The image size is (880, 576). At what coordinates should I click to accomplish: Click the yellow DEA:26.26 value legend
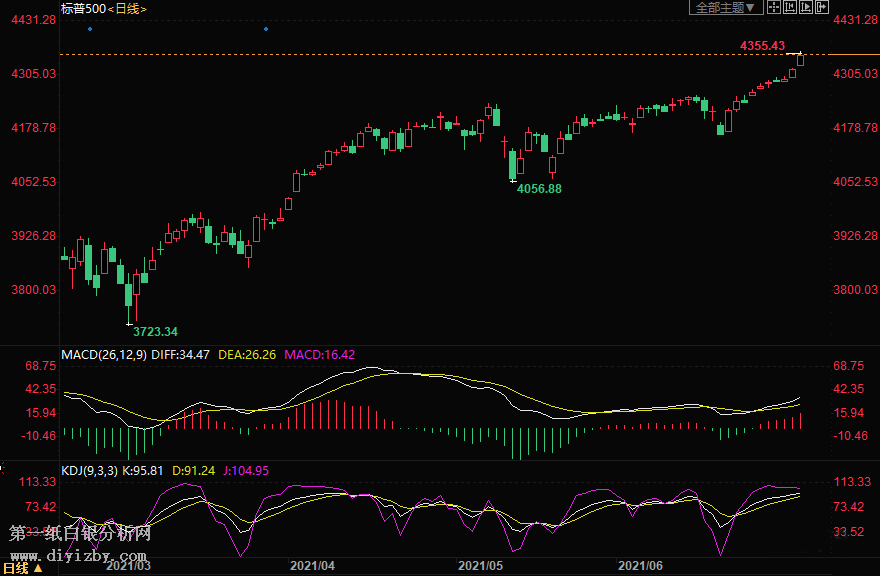click(245, 354)
